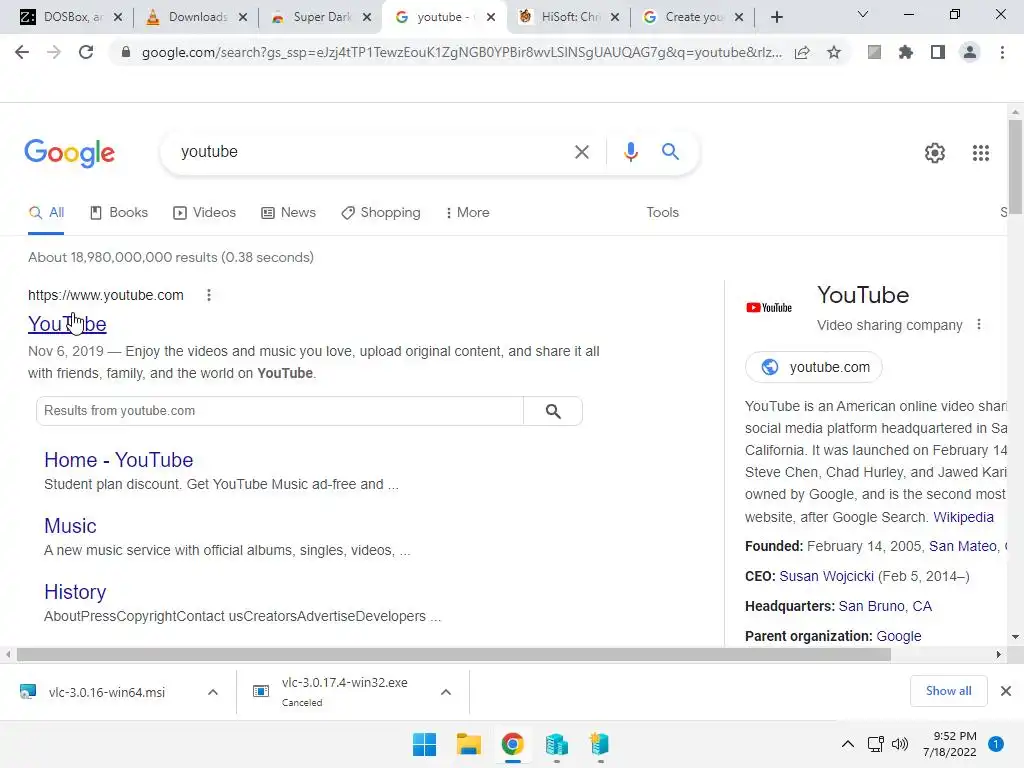Open the History sitelink

[x=75, y=592]
